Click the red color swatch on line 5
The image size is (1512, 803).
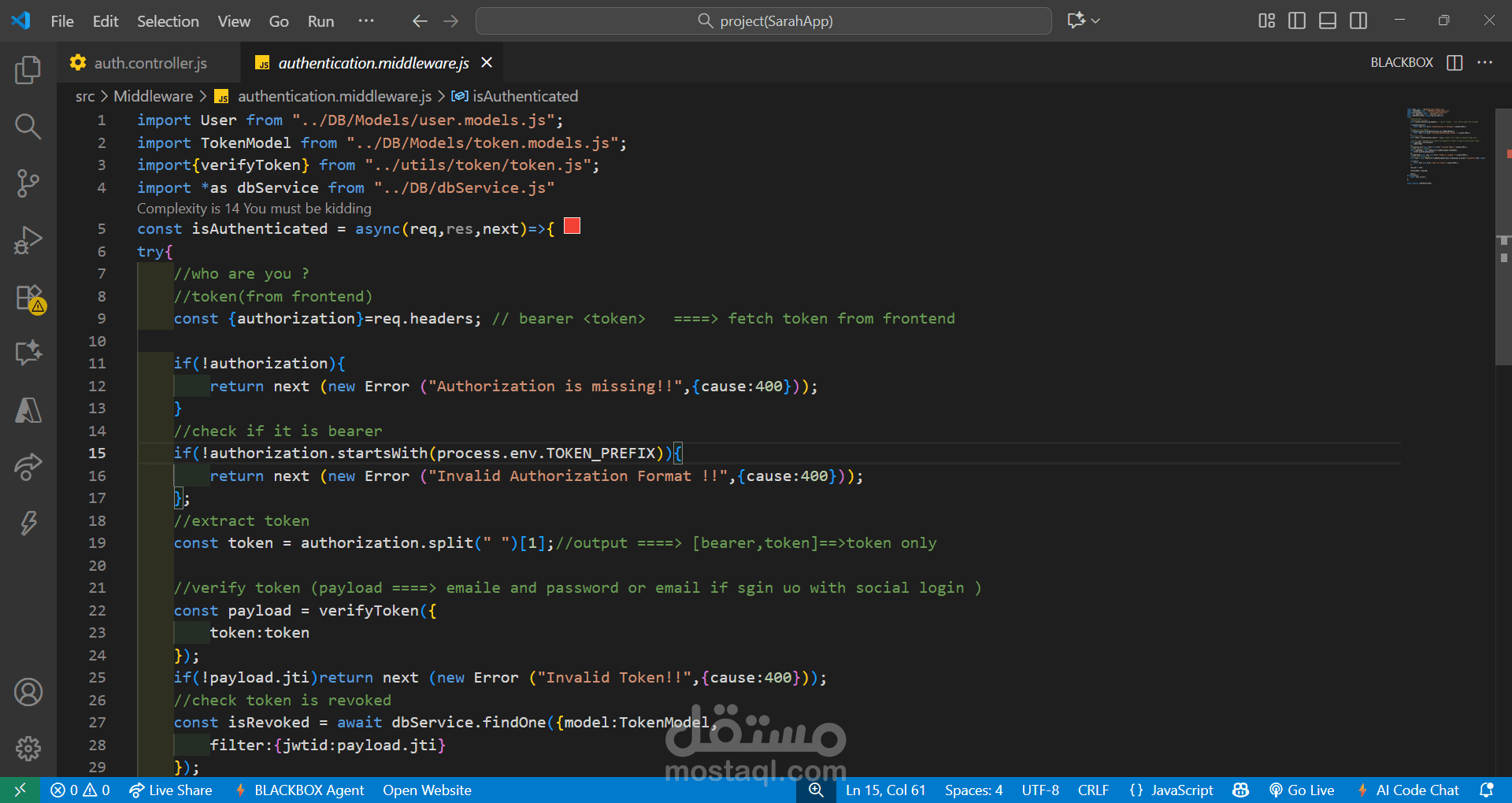pos(572,226)
